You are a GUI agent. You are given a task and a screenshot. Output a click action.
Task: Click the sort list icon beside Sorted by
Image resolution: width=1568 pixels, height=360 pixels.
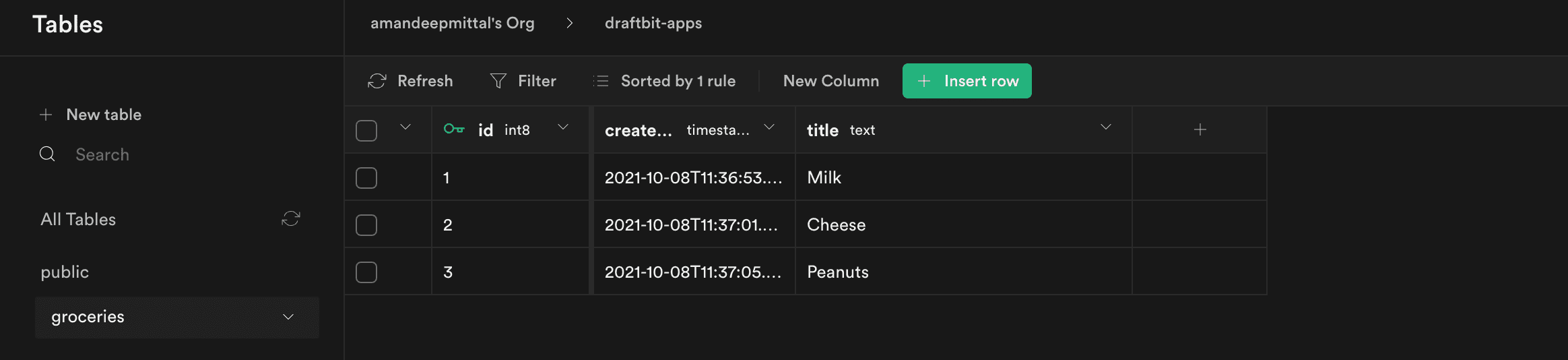tap(601, 81)
